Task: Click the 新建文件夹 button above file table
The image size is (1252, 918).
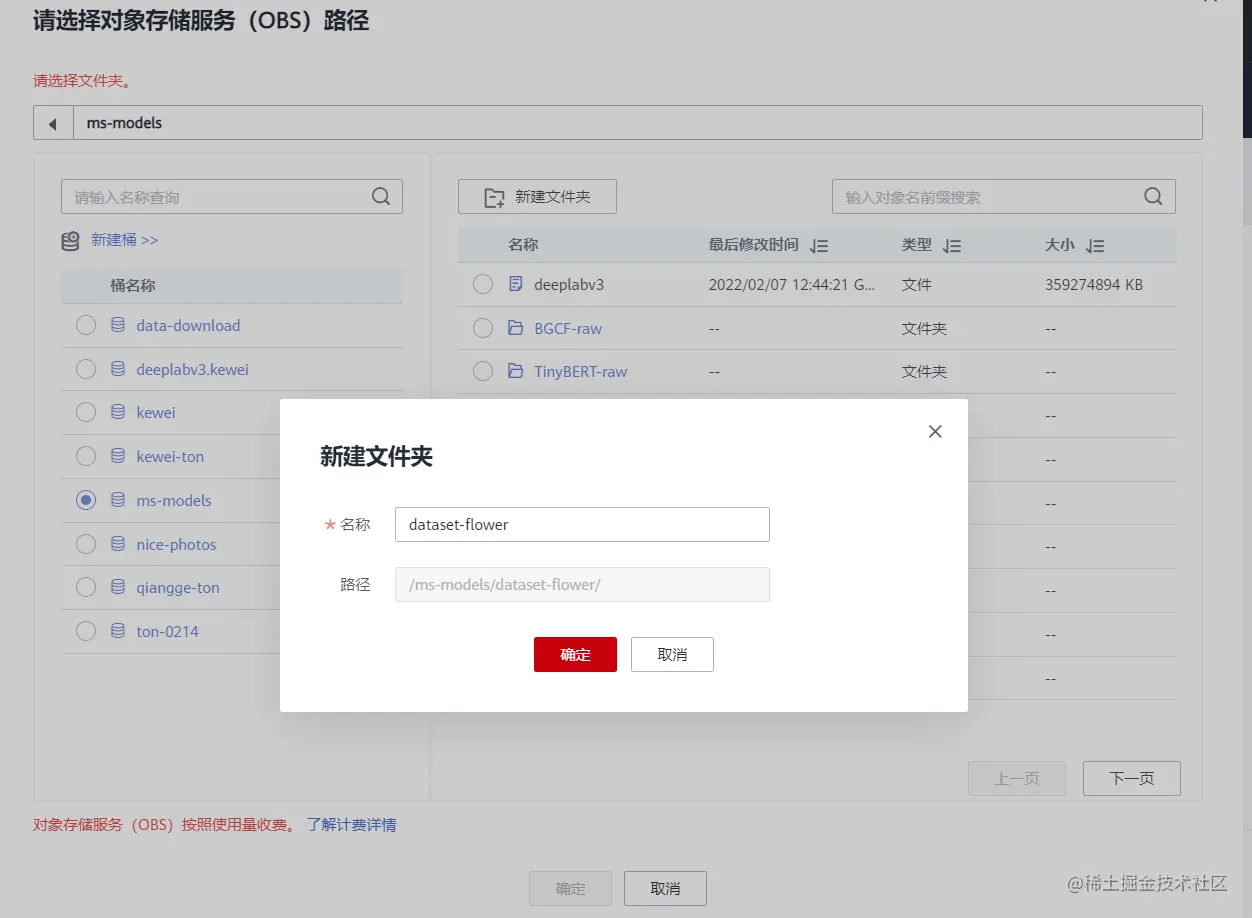Action: tap(537, 197)
